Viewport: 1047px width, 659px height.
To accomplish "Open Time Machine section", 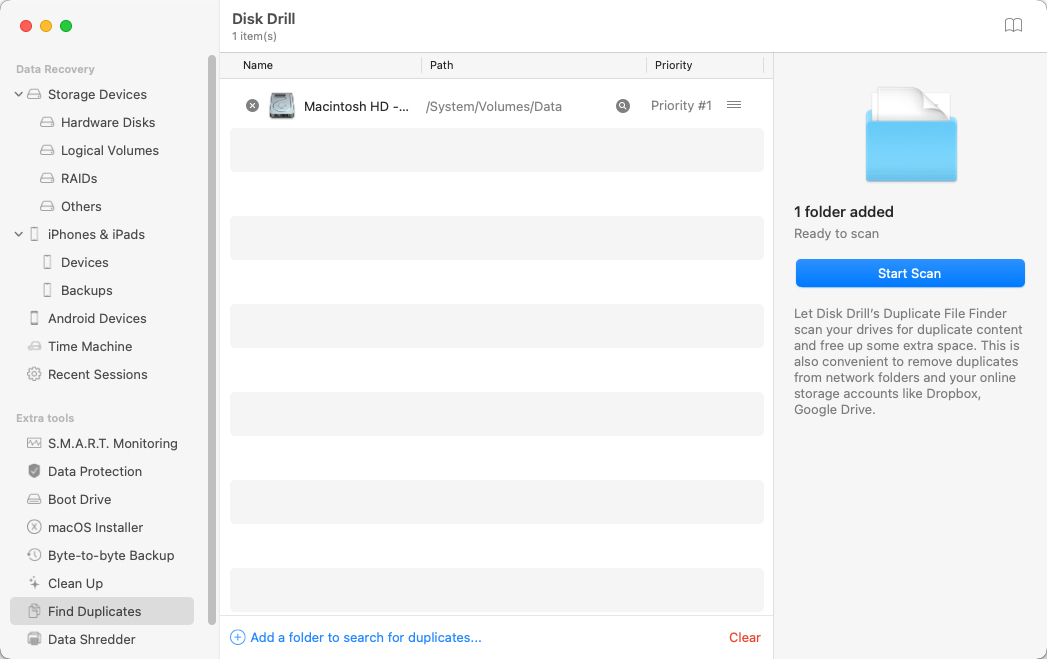I will tap(89, 347).
